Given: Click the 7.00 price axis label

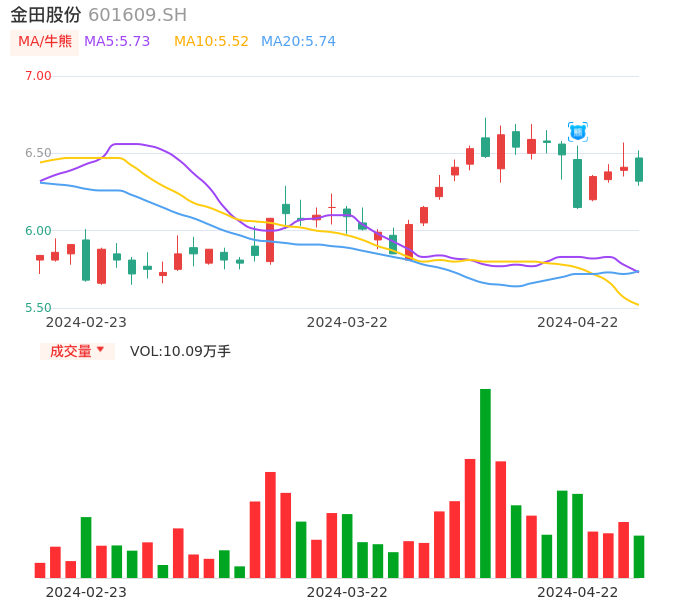Looking at the screenshot, I should coord(38,76).
